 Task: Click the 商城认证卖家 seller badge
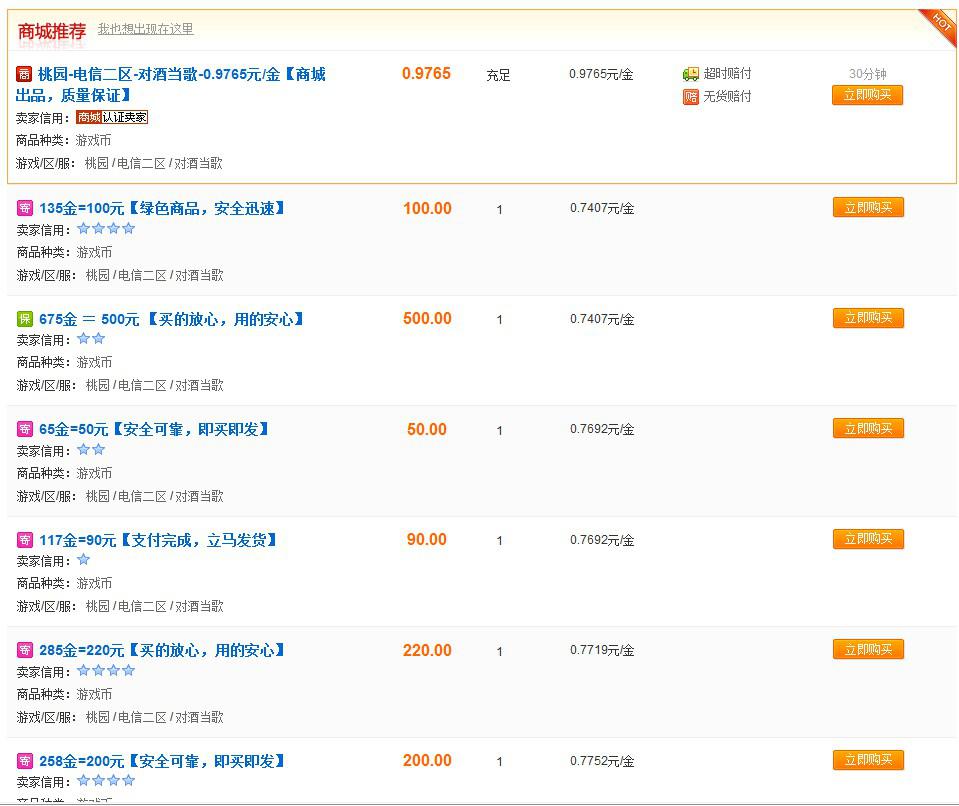click(x=112, y=117)
